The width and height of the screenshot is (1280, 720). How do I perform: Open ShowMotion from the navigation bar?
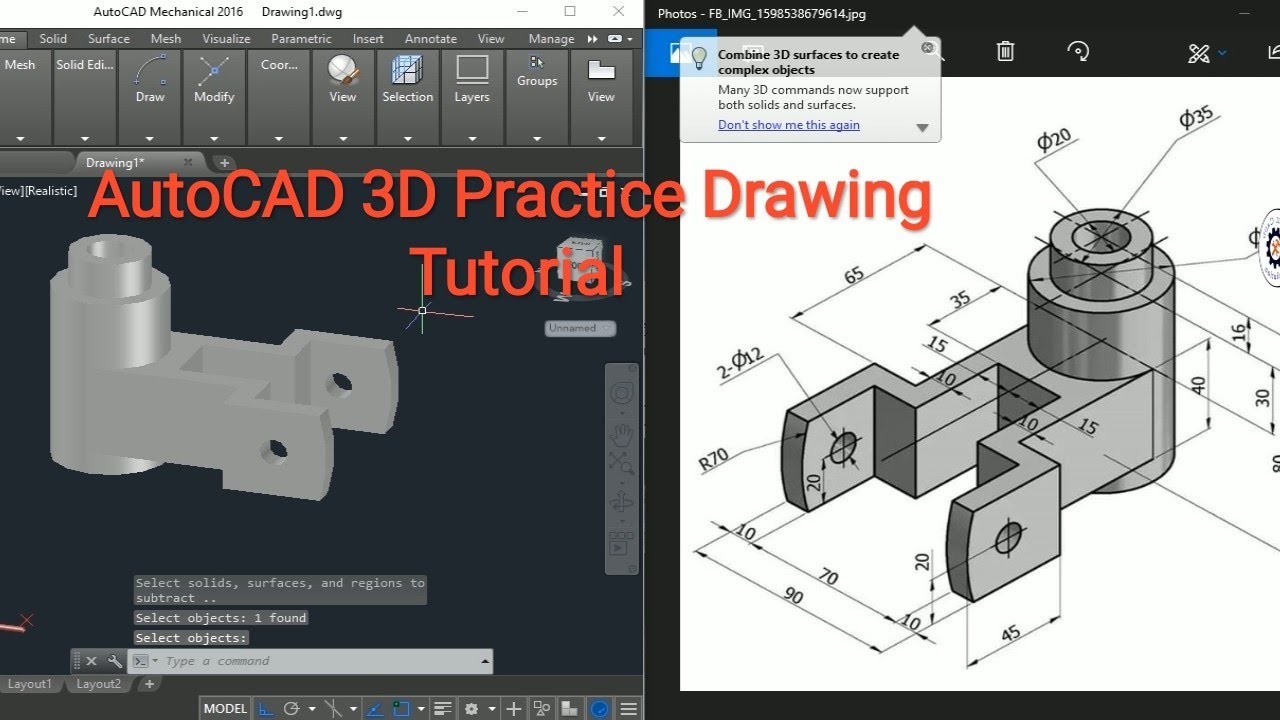pyautogui.click(x=621, y=545)
